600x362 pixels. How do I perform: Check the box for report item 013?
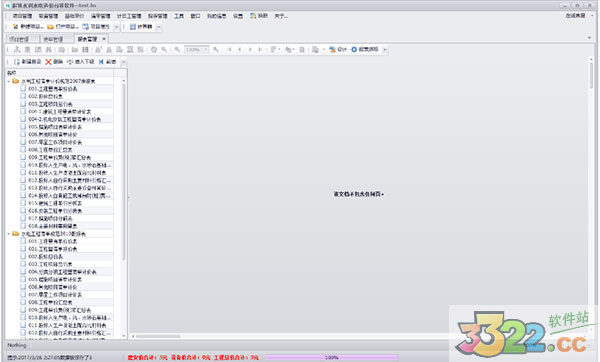point(23,188)
